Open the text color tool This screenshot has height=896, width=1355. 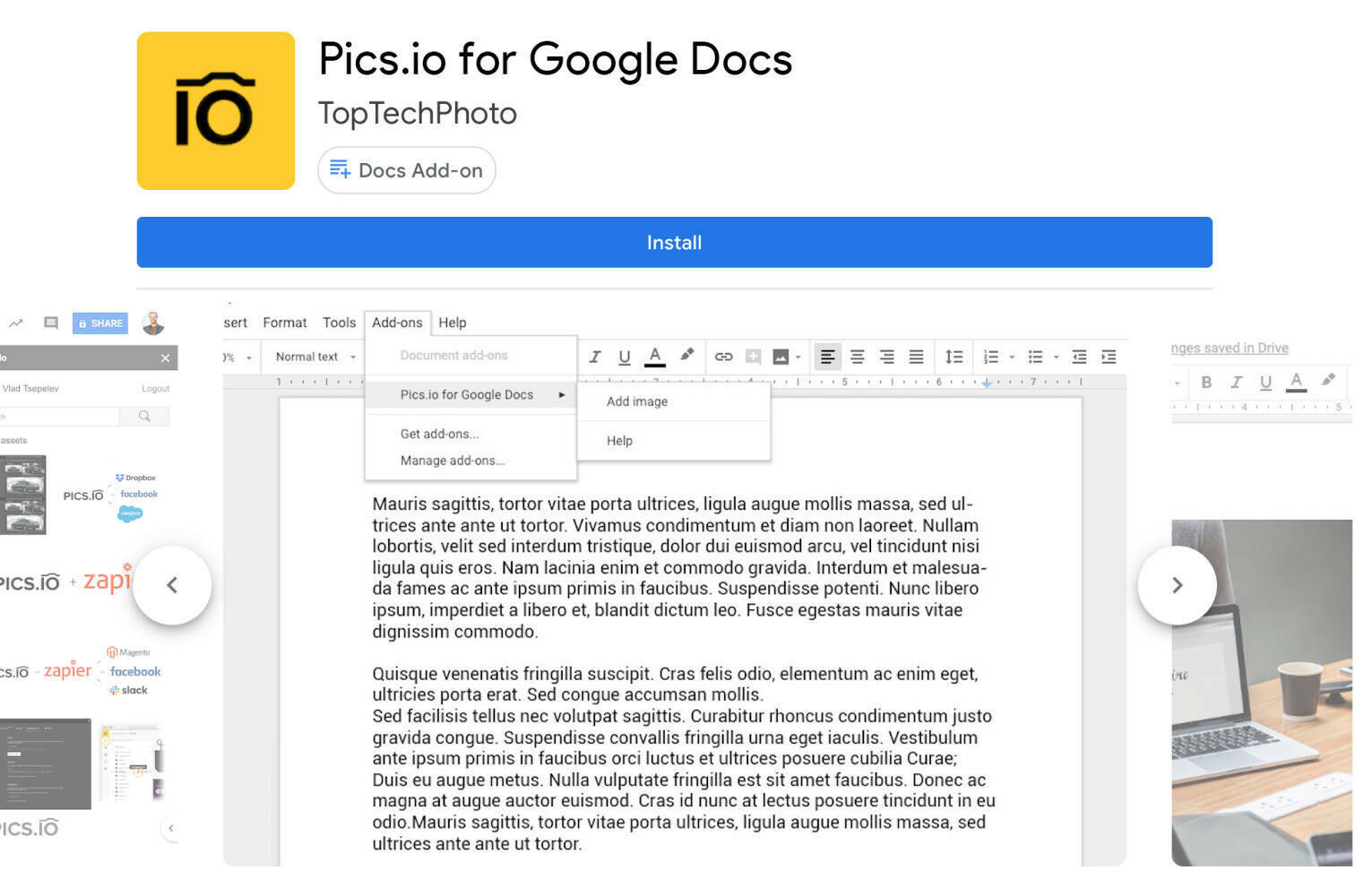655,356
